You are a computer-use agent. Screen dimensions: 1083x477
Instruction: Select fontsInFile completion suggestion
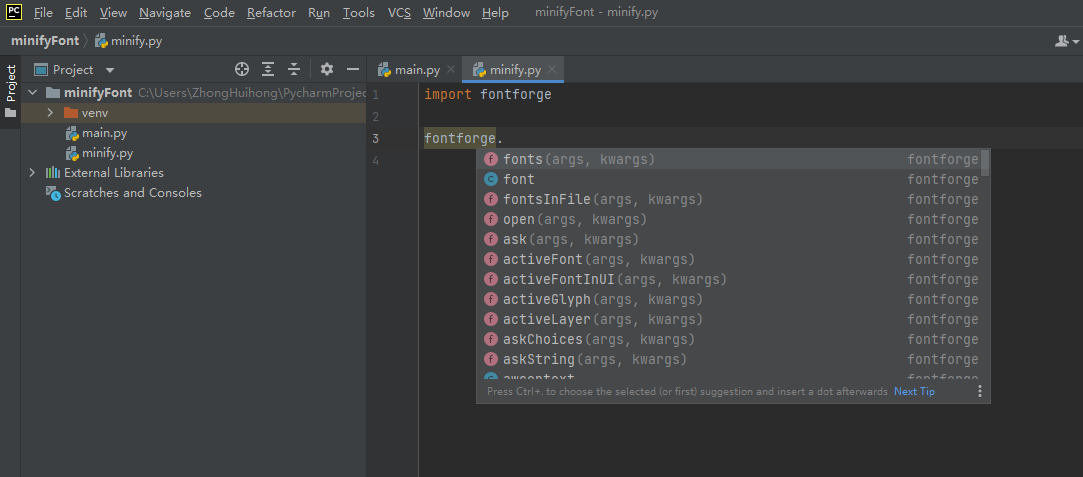tap(729, 199)
